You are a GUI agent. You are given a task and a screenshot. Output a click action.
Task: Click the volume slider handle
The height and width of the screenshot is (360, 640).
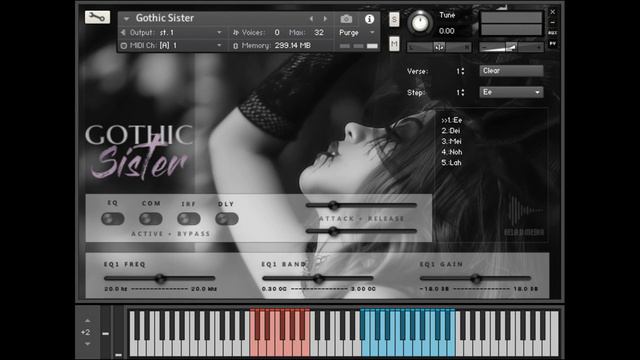511,47
